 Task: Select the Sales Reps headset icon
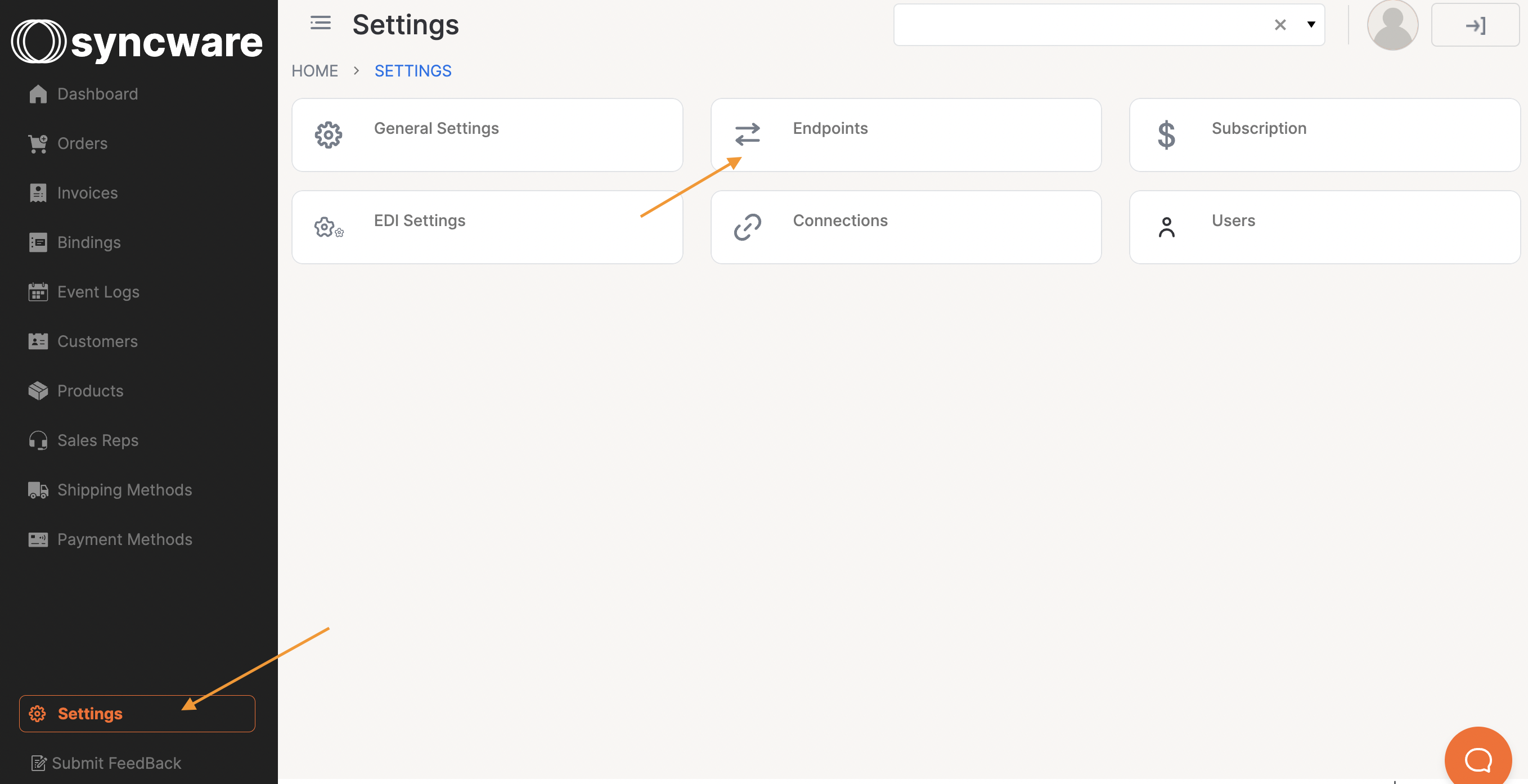click(38, 440)
